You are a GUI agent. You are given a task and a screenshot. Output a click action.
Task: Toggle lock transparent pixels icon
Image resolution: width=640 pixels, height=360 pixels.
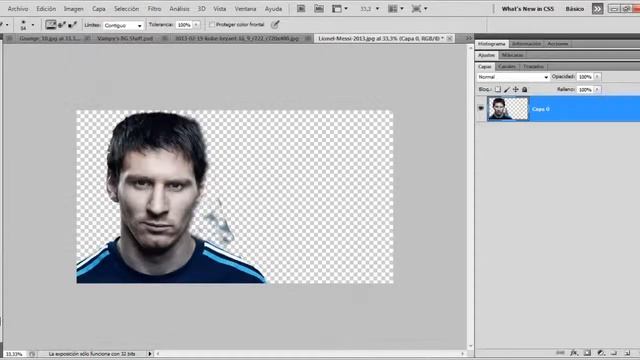[498, 89]
